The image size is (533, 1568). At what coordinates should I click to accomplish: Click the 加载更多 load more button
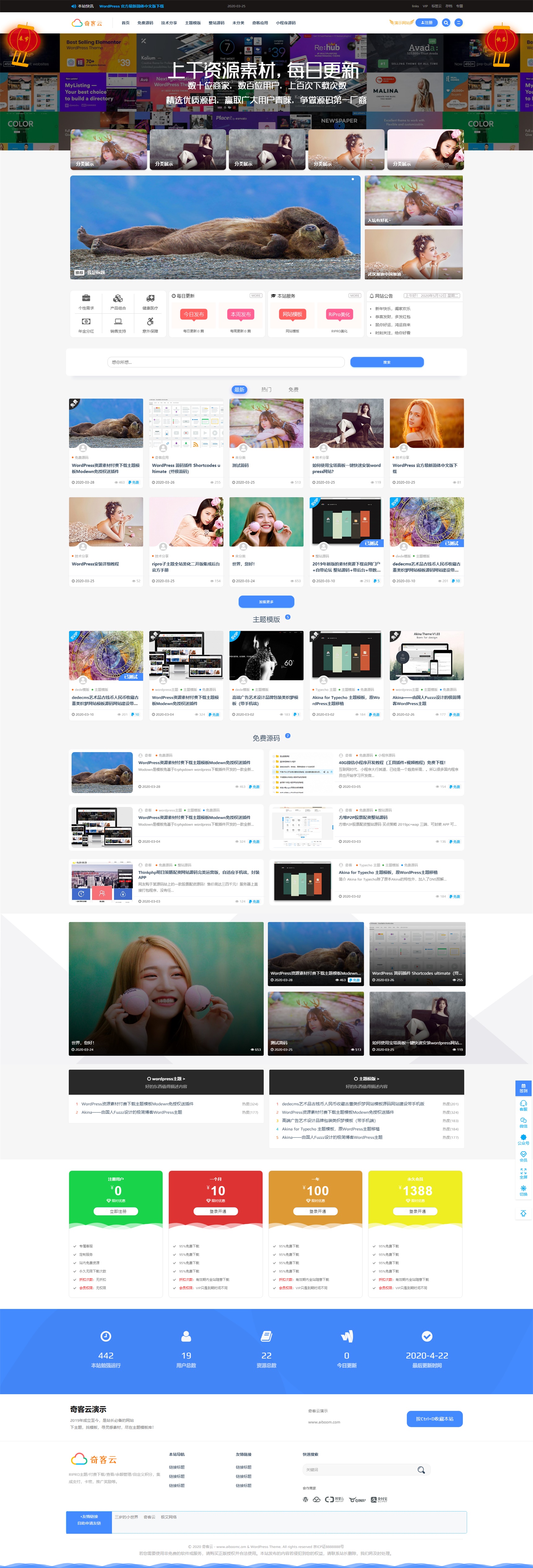coord(266,601)
